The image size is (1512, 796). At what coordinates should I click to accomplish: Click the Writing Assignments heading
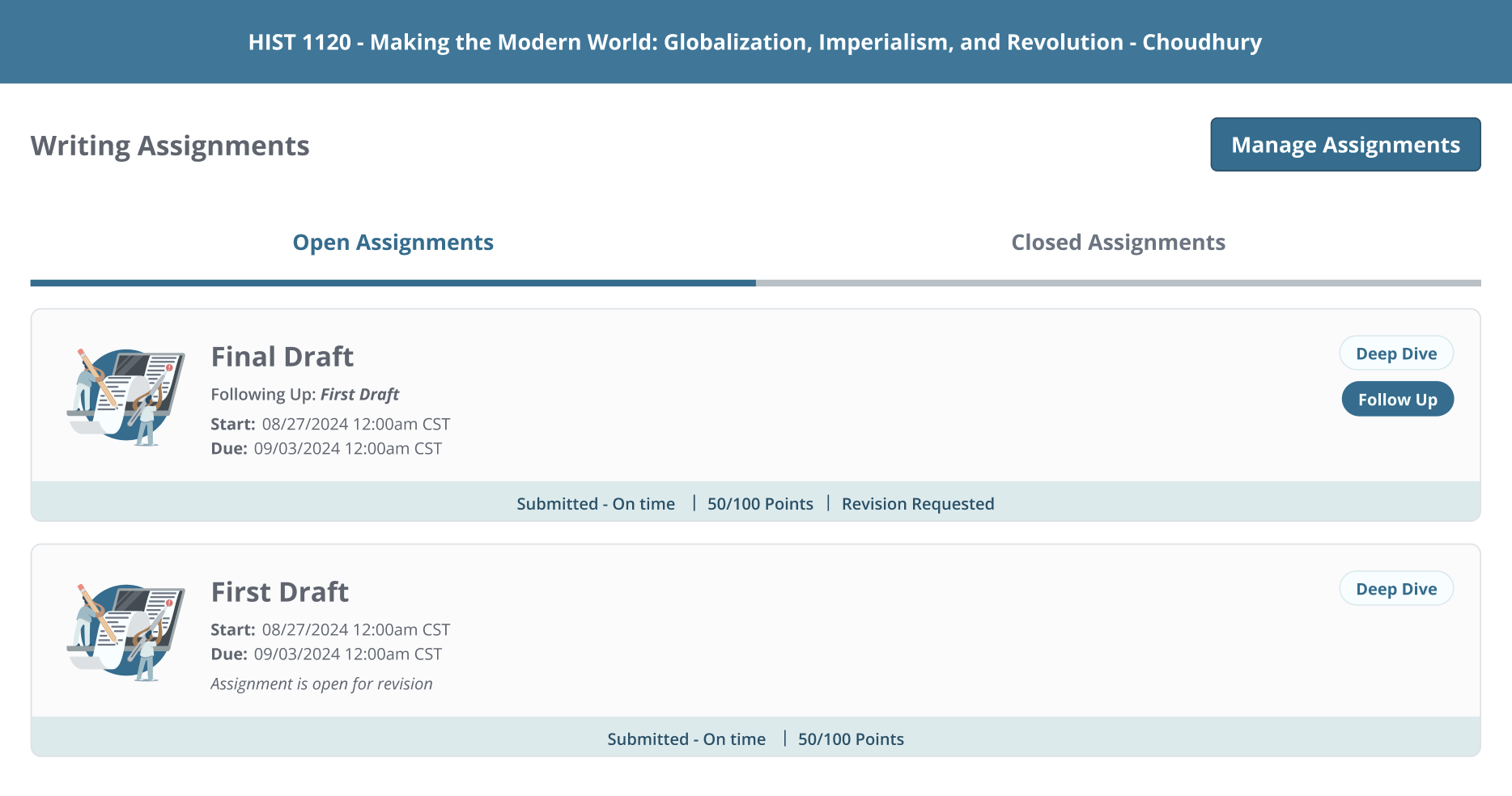(x=169, y=145)
